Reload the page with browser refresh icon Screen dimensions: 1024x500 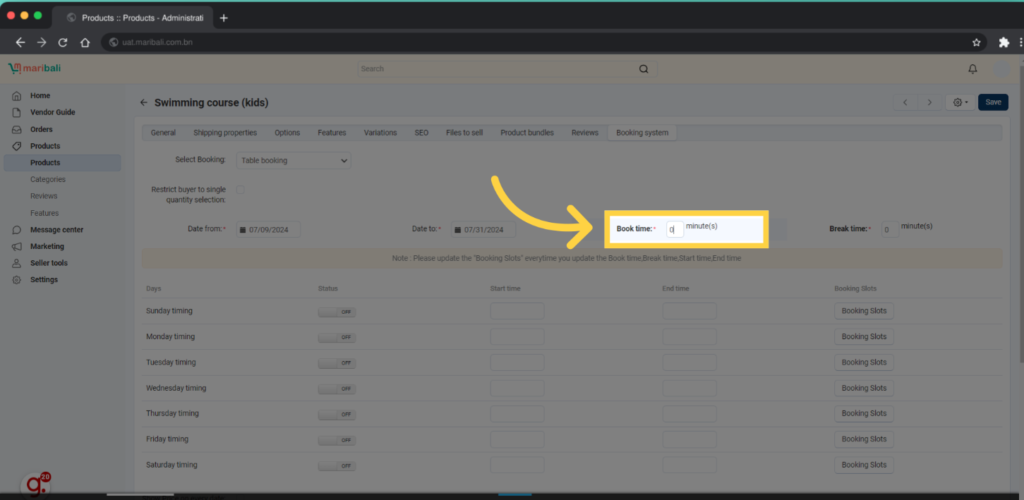click(63, 43)
